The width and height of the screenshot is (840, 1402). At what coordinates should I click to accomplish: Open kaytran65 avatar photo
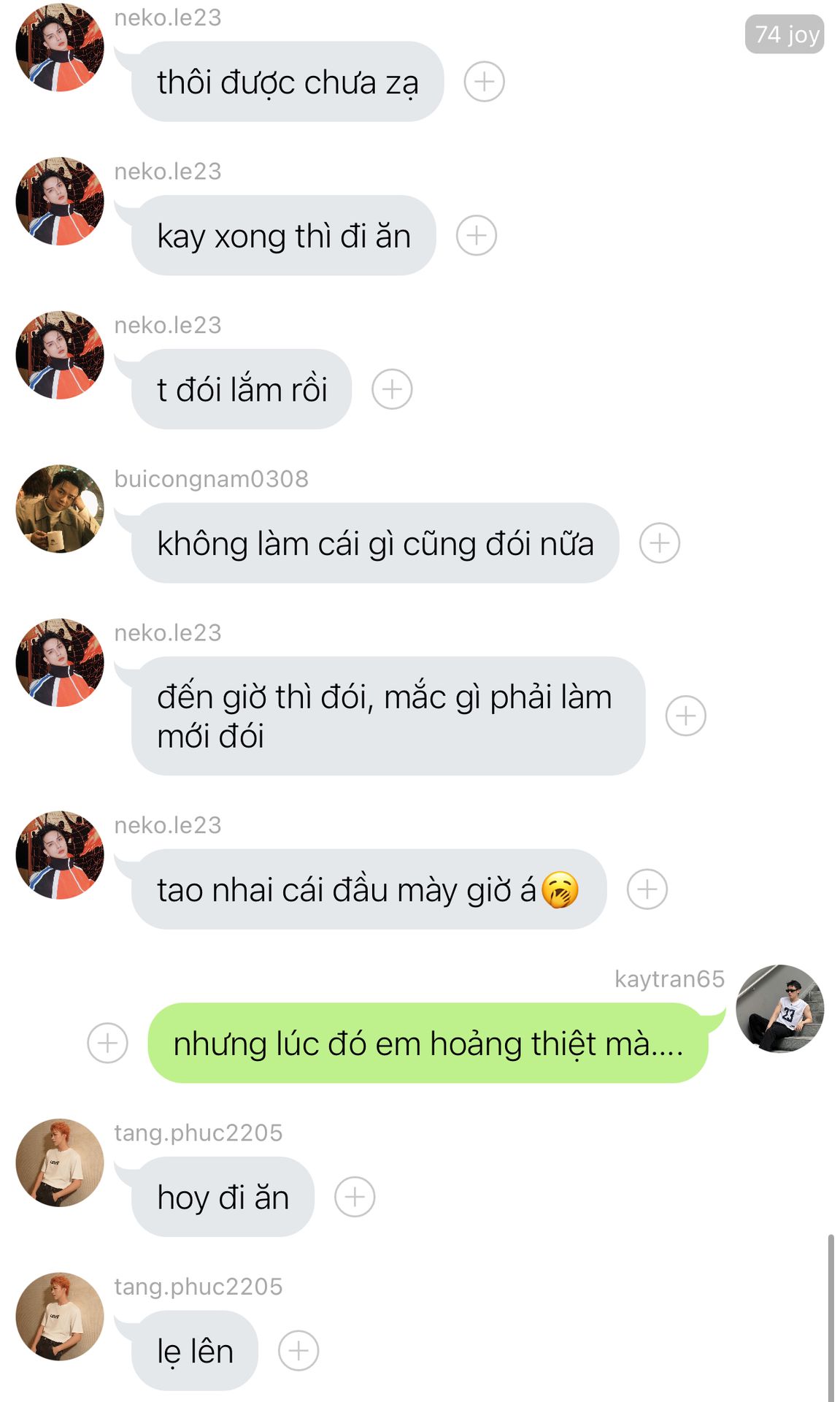click(780, 1008)
